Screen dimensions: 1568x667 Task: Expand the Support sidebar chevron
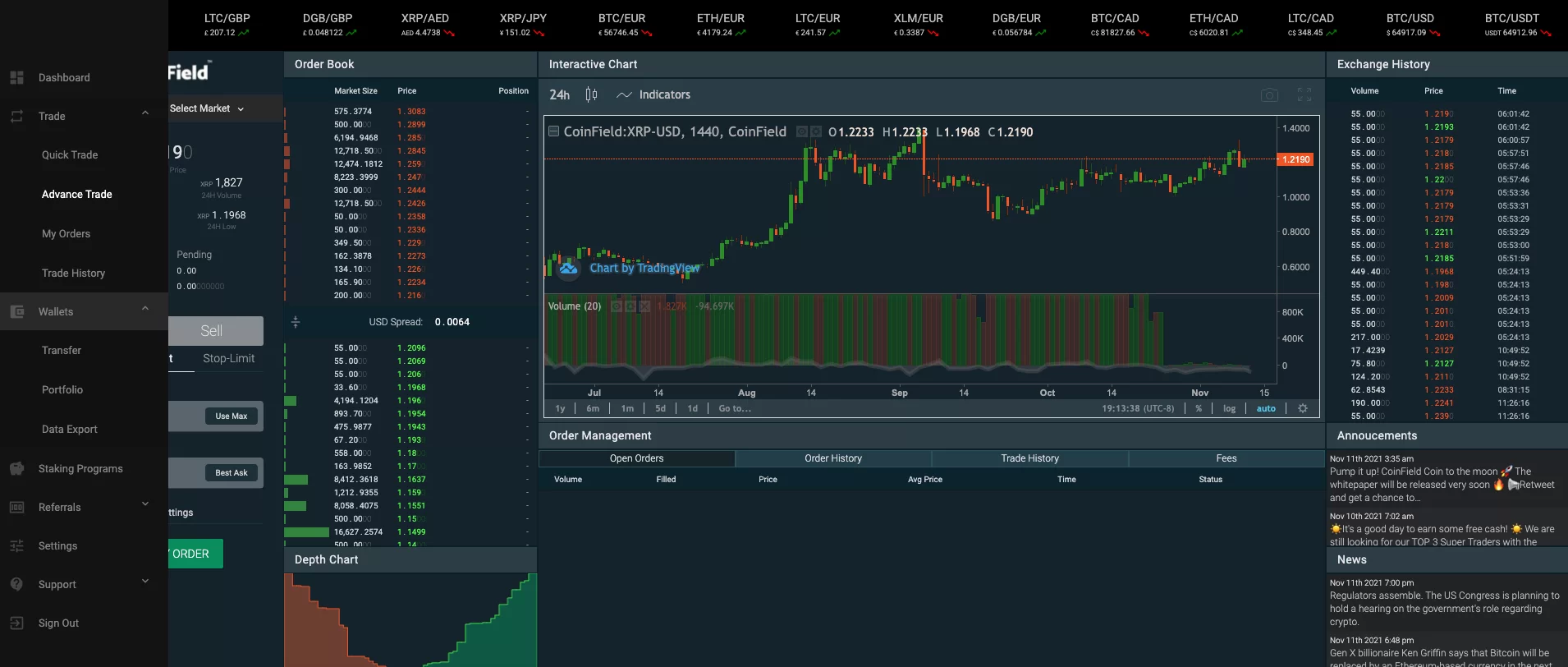click(145, 581)
